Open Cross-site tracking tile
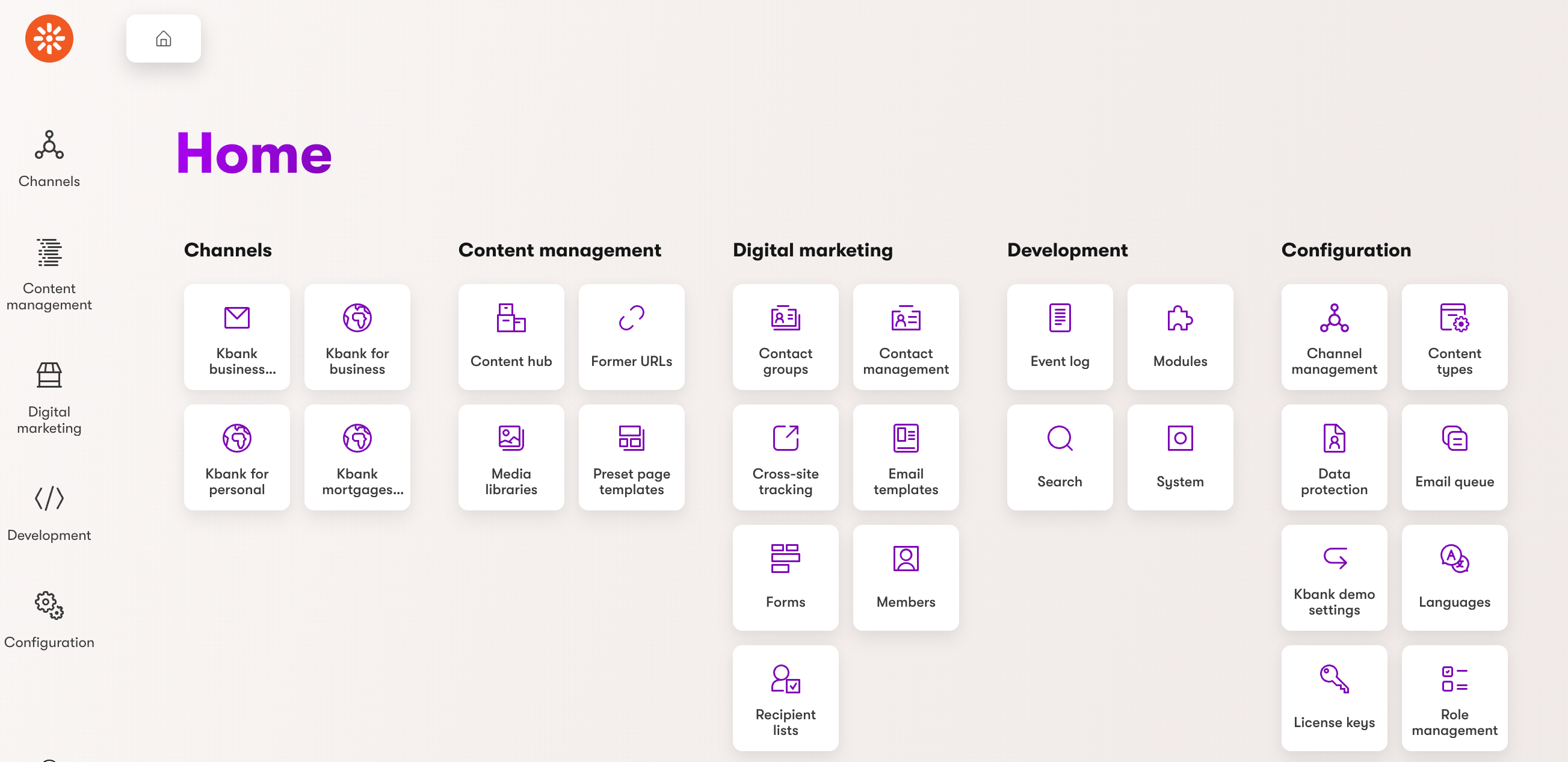 coord(785,457)
